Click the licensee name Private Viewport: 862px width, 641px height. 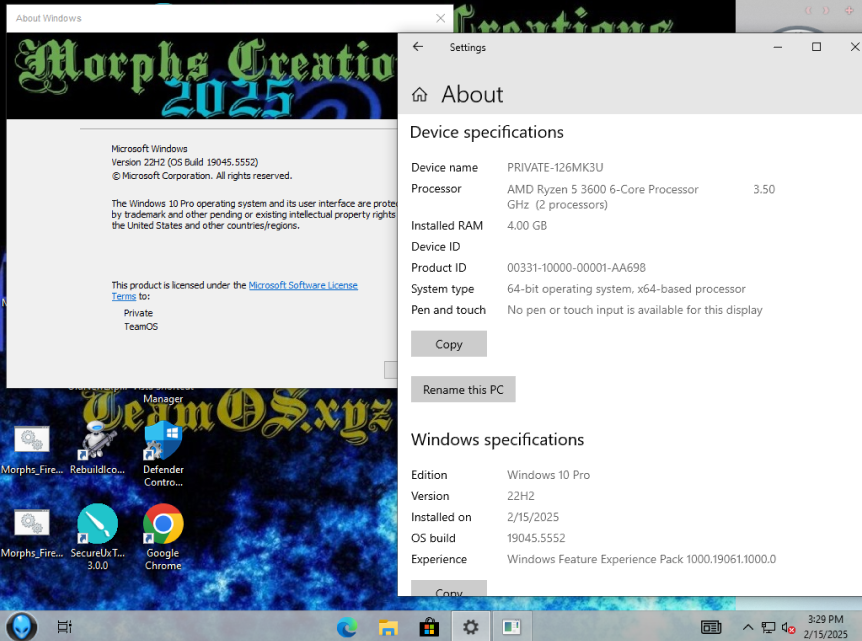point(138,313)
